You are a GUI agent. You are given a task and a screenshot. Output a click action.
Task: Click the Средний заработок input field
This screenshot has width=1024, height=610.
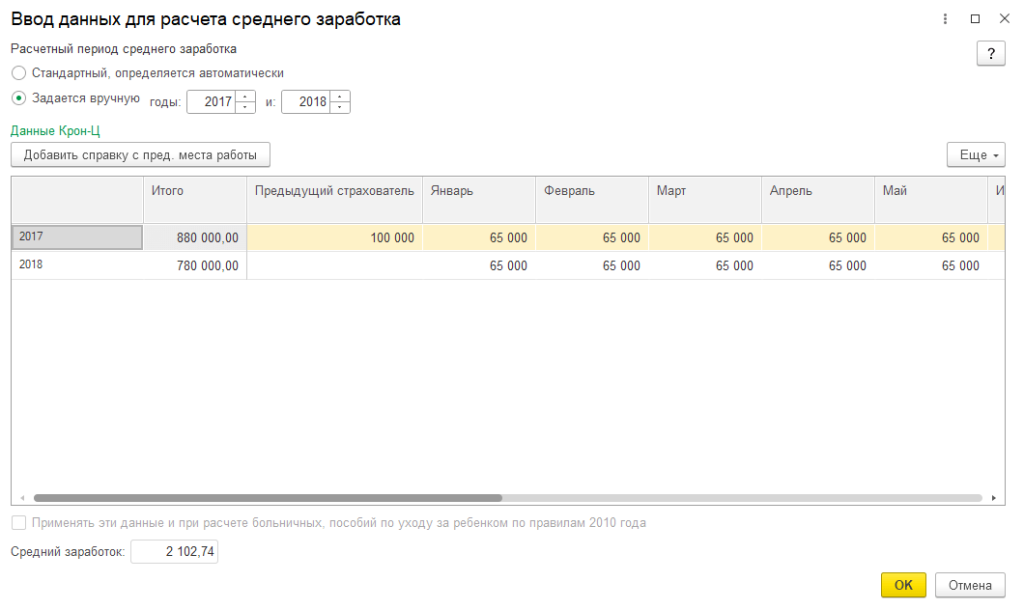click(175, 549)
